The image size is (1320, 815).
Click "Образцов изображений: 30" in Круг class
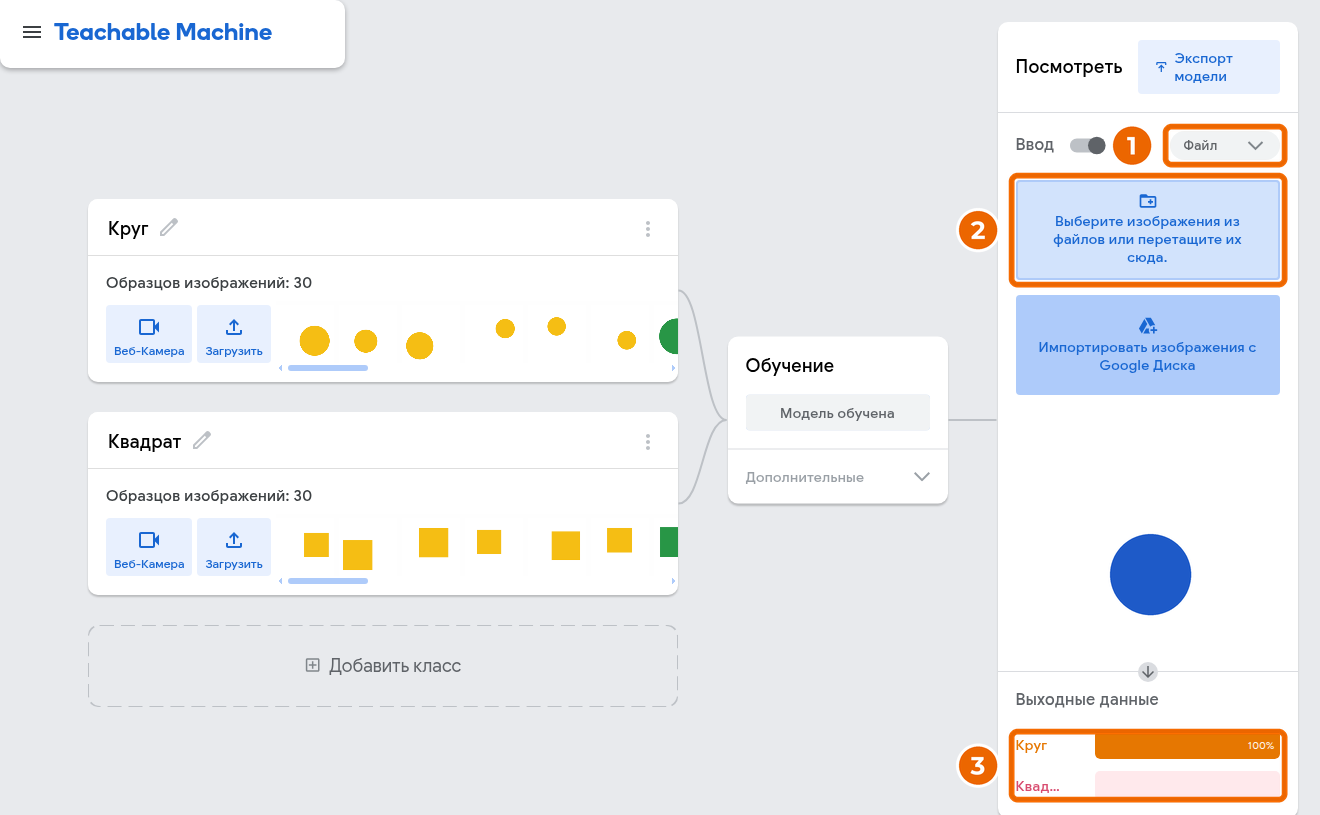[209, 283]
